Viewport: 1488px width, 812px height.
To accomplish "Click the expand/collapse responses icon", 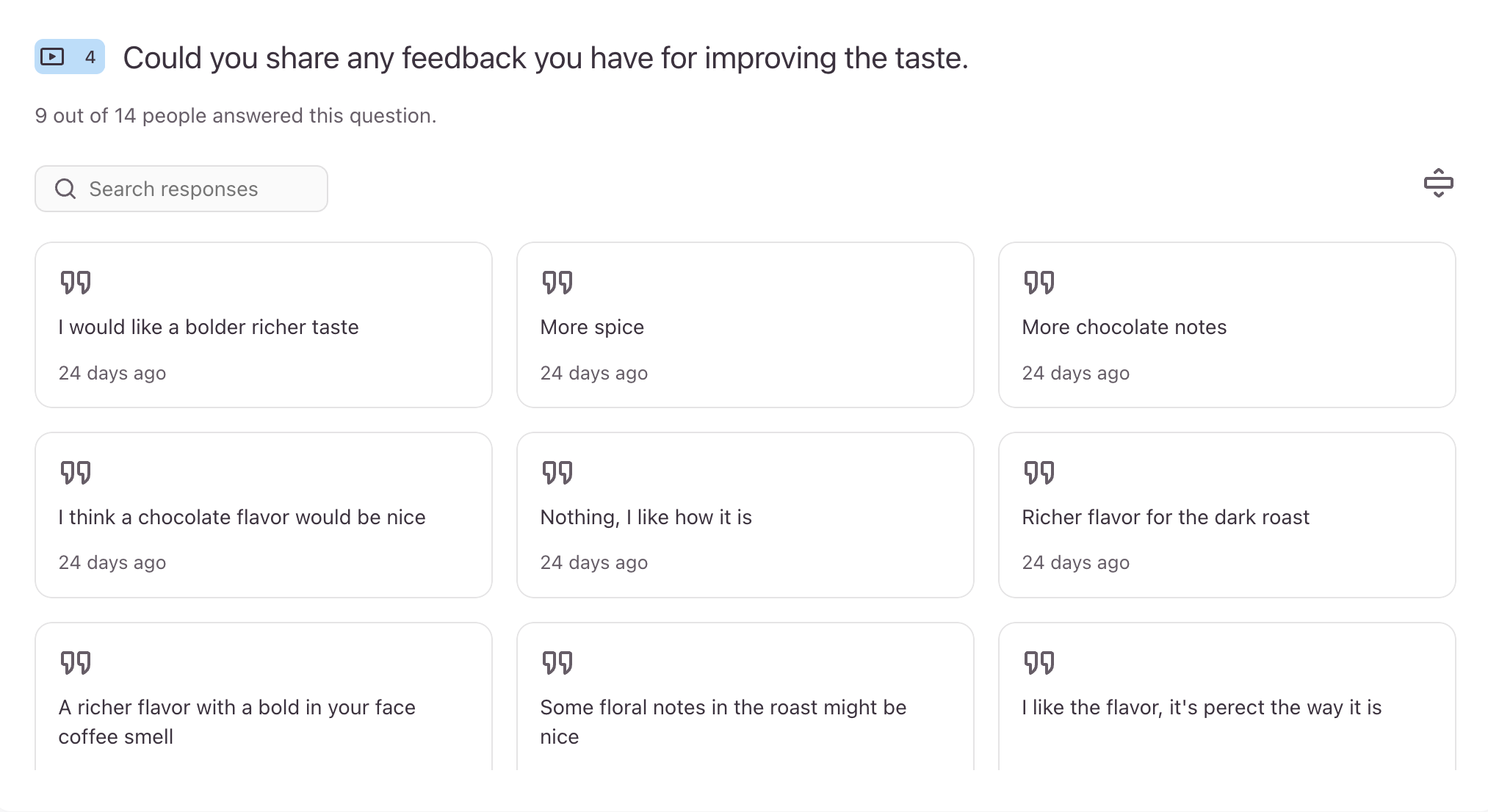I will tap(1438, 183).
